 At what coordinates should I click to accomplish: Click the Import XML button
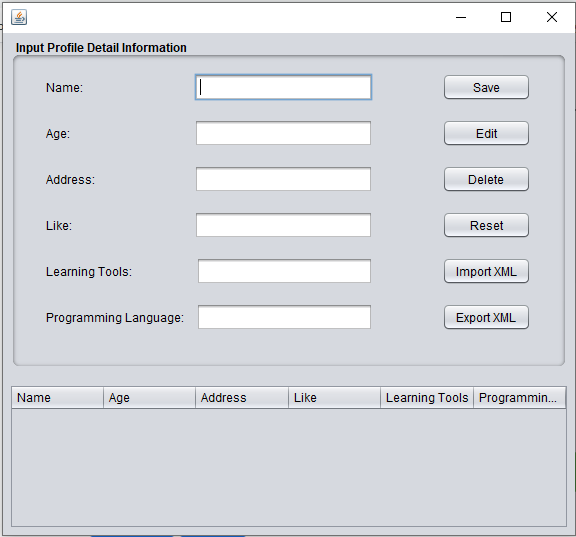(486, 271)
